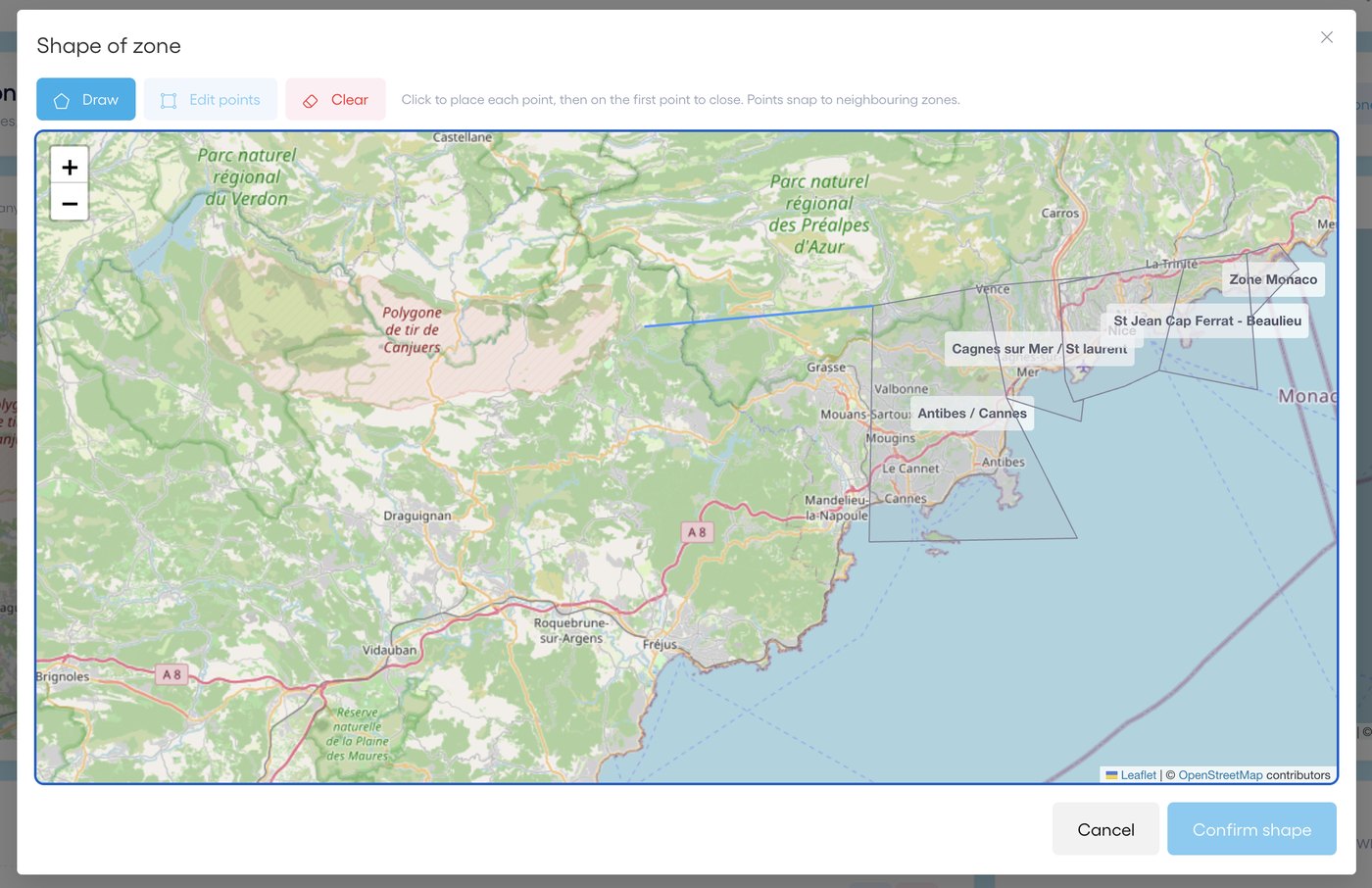Image resolution: width=1372 pixels, height=888 pixels.
Task: Switch to Edit points mode
Action: (211, 99)
